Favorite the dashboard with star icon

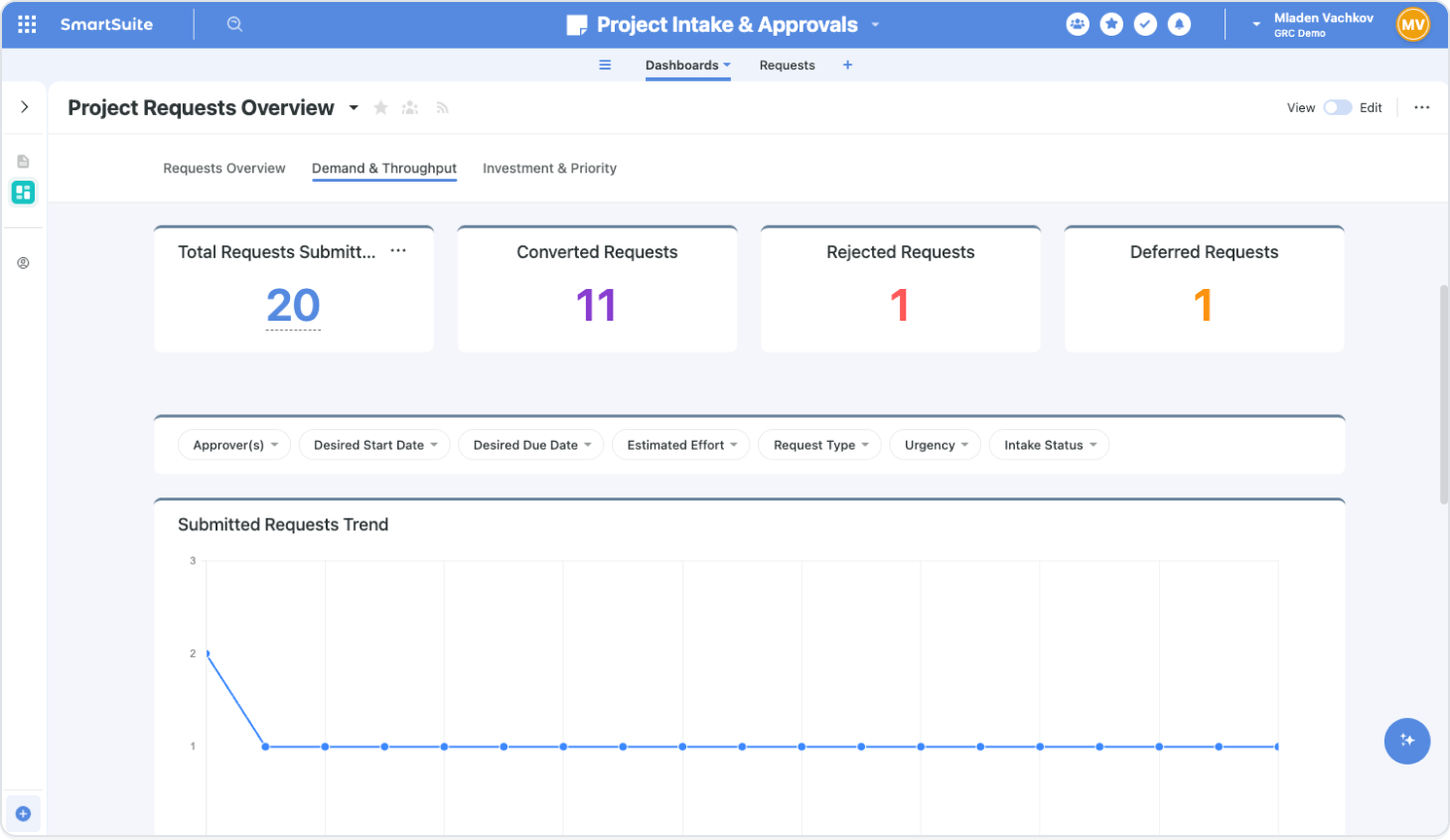click(380, 107)
